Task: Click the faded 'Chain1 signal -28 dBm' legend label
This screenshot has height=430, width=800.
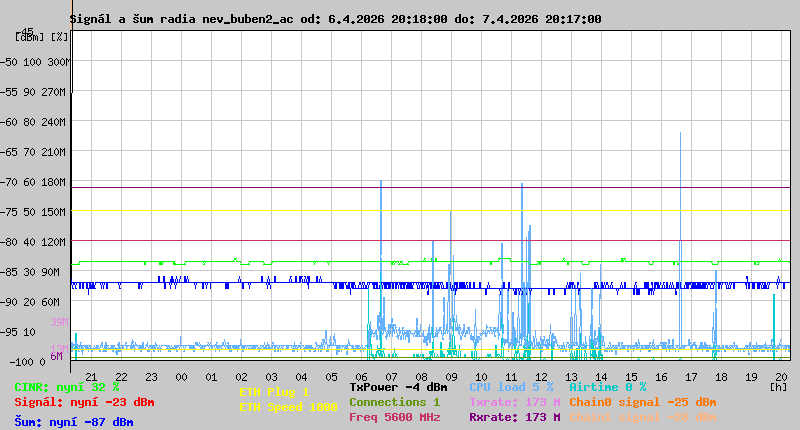Action: coord(643,417)
